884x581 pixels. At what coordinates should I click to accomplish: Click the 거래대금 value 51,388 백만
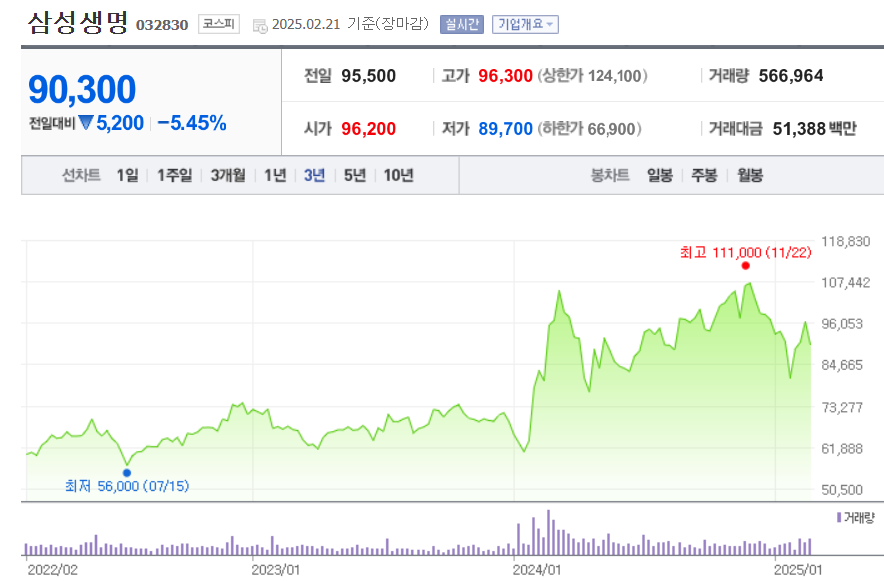point(814,129)
